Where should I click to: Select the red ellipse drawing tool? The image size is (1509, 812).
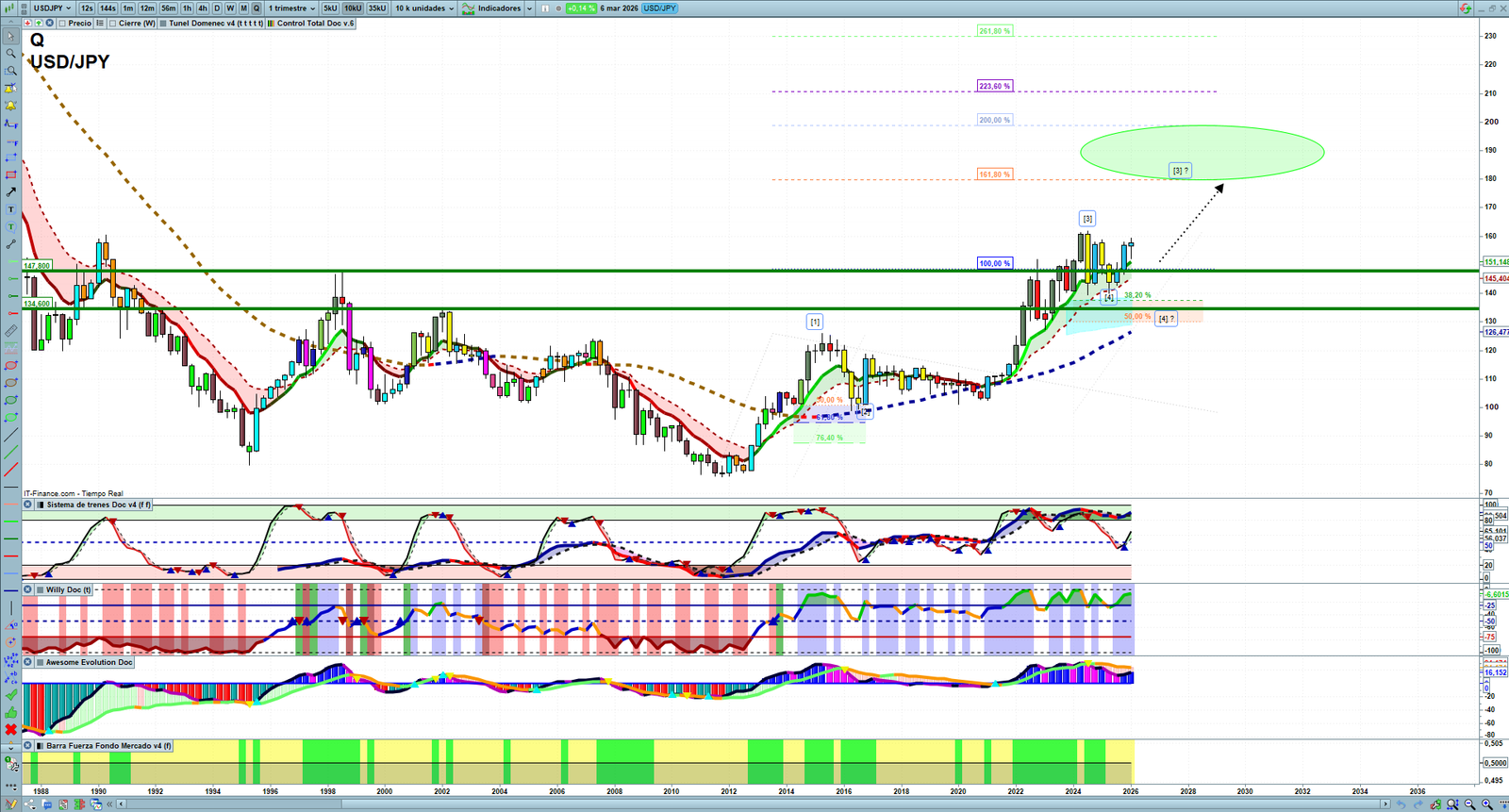[10, 365]
